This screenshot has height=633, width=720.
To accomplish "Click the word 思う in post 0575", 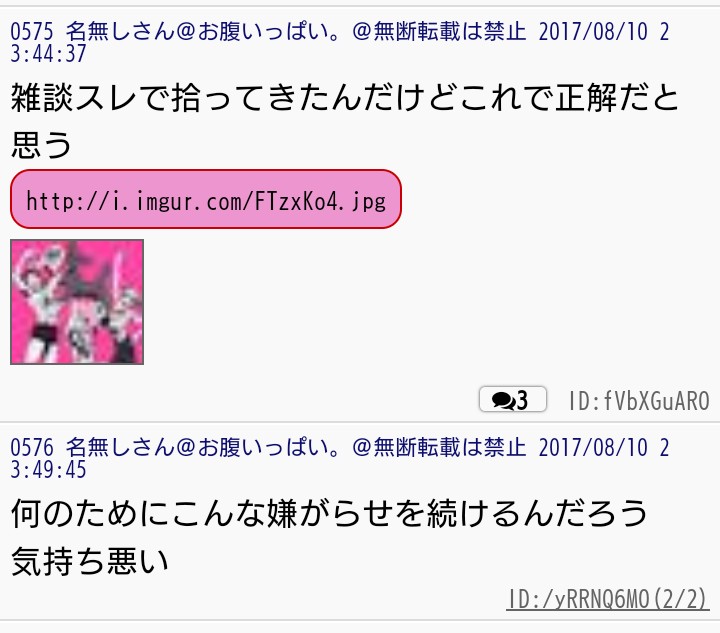I will click(41, 145).
